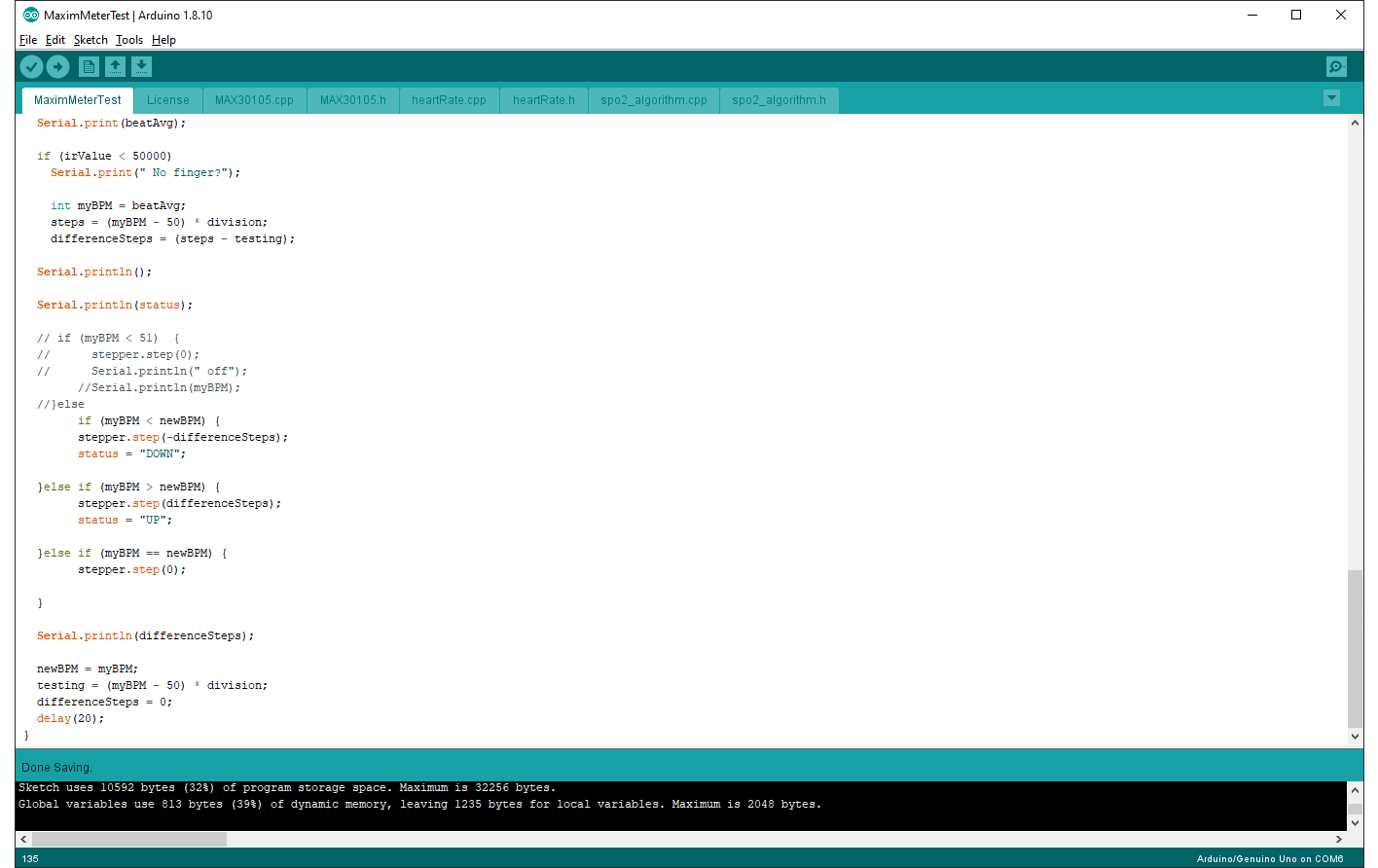Maximize the Arduino window
The image size is (1378, 868).
click(x=1296, y=15)
